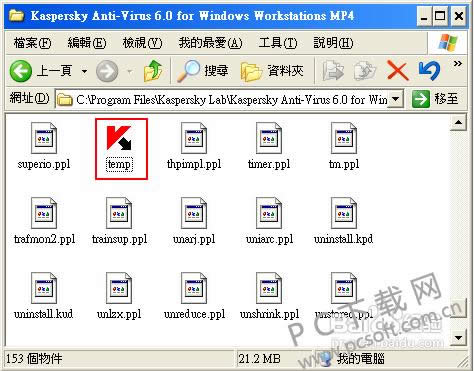Select the unlzx.ppl file icon
The width and height of the screenshot is (474, 371).
[x=119, y=288]
